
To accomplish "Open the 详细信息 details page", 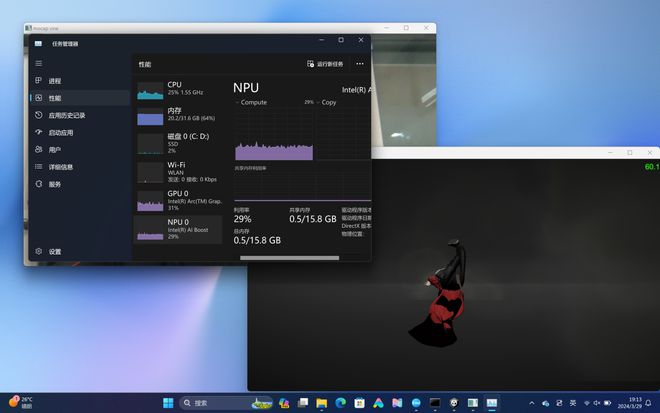I will [61, 167].
